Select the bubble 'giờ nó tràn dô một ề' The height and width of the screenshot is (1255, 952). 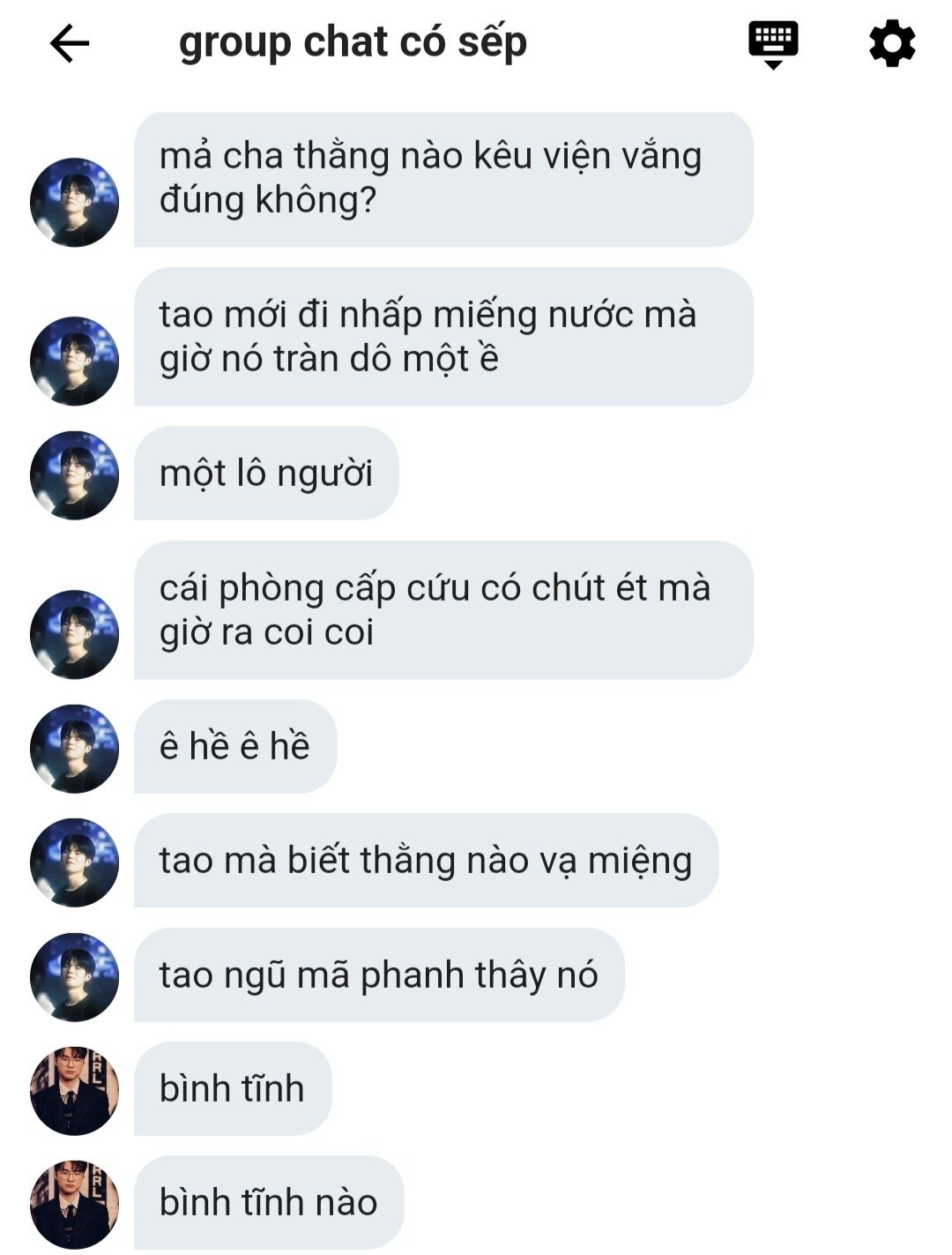[x=443, y=337]
